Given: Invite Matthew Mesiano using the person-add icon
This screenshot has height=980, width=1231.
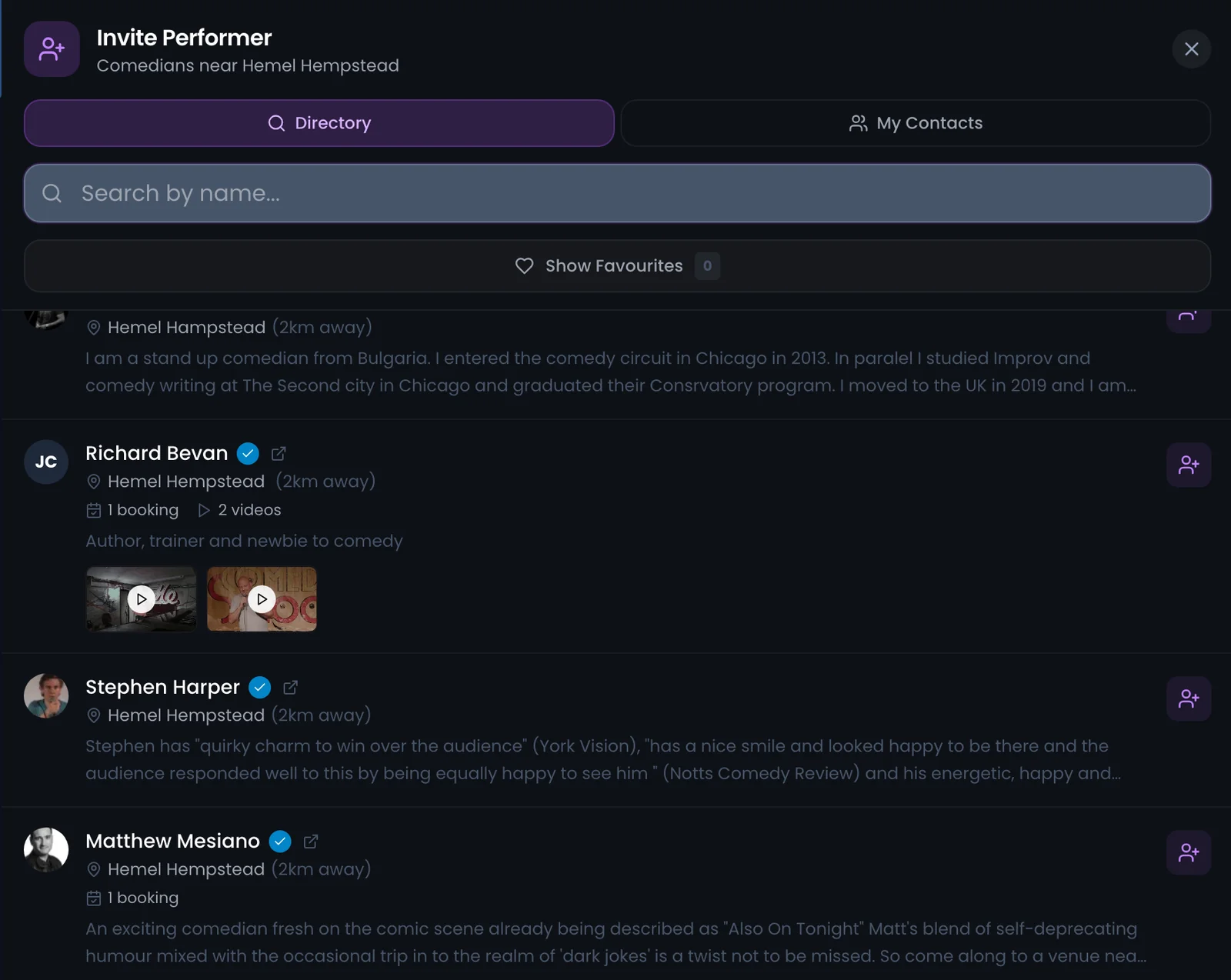Looking at the screenshot, I should (x=1189, y=852).
